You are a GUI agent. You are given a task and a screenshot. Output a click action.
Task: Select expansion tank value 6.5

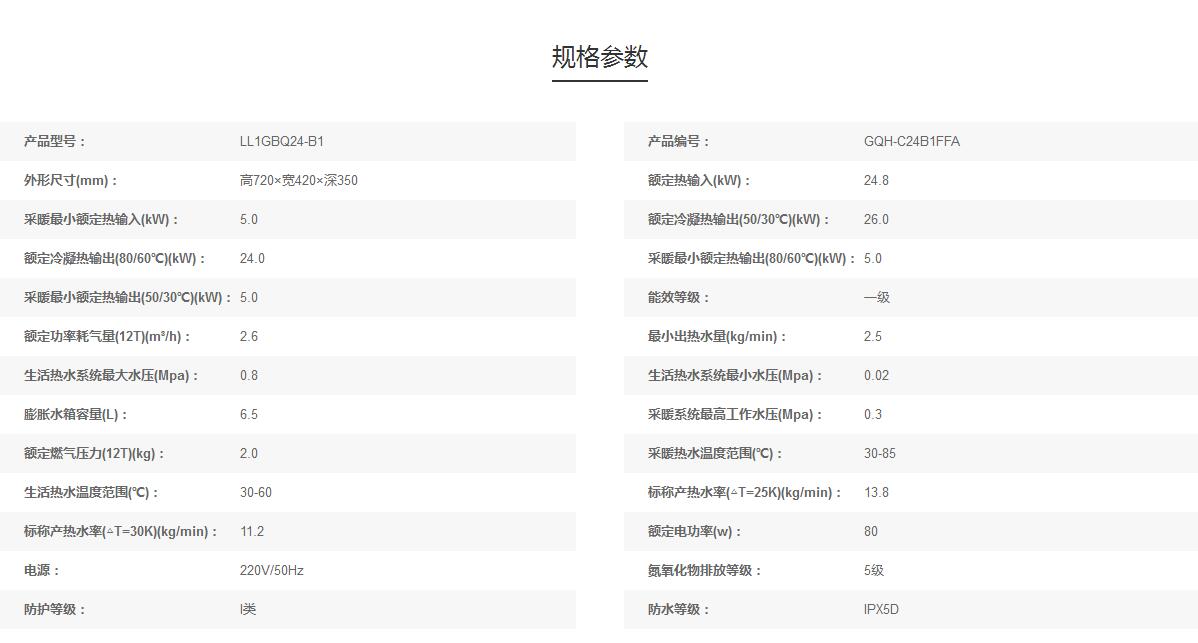pyautogui.click(x=249, y=414)
